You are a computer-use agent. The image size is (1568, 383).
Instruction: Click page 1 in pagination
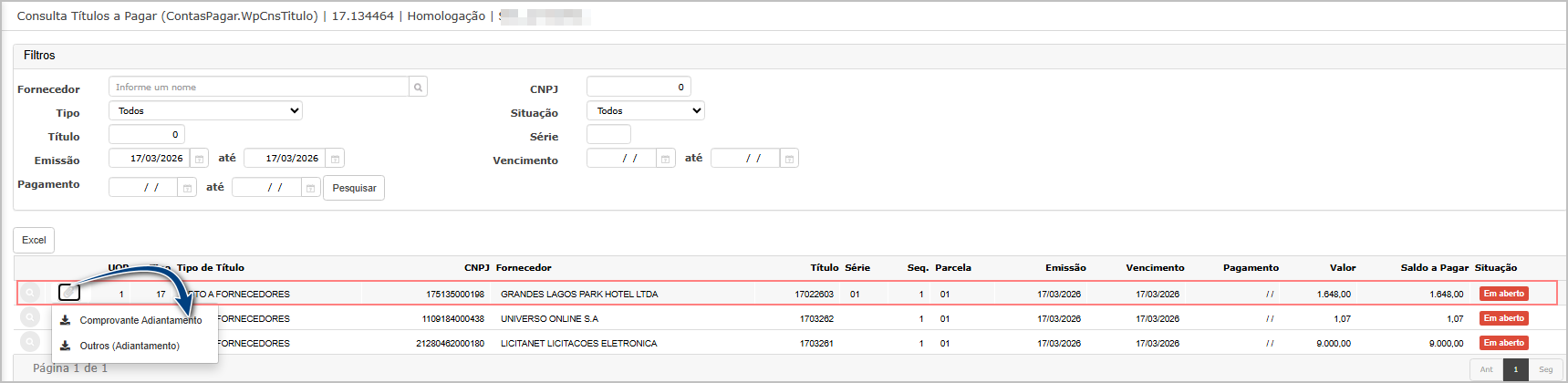click(1515, 369)
